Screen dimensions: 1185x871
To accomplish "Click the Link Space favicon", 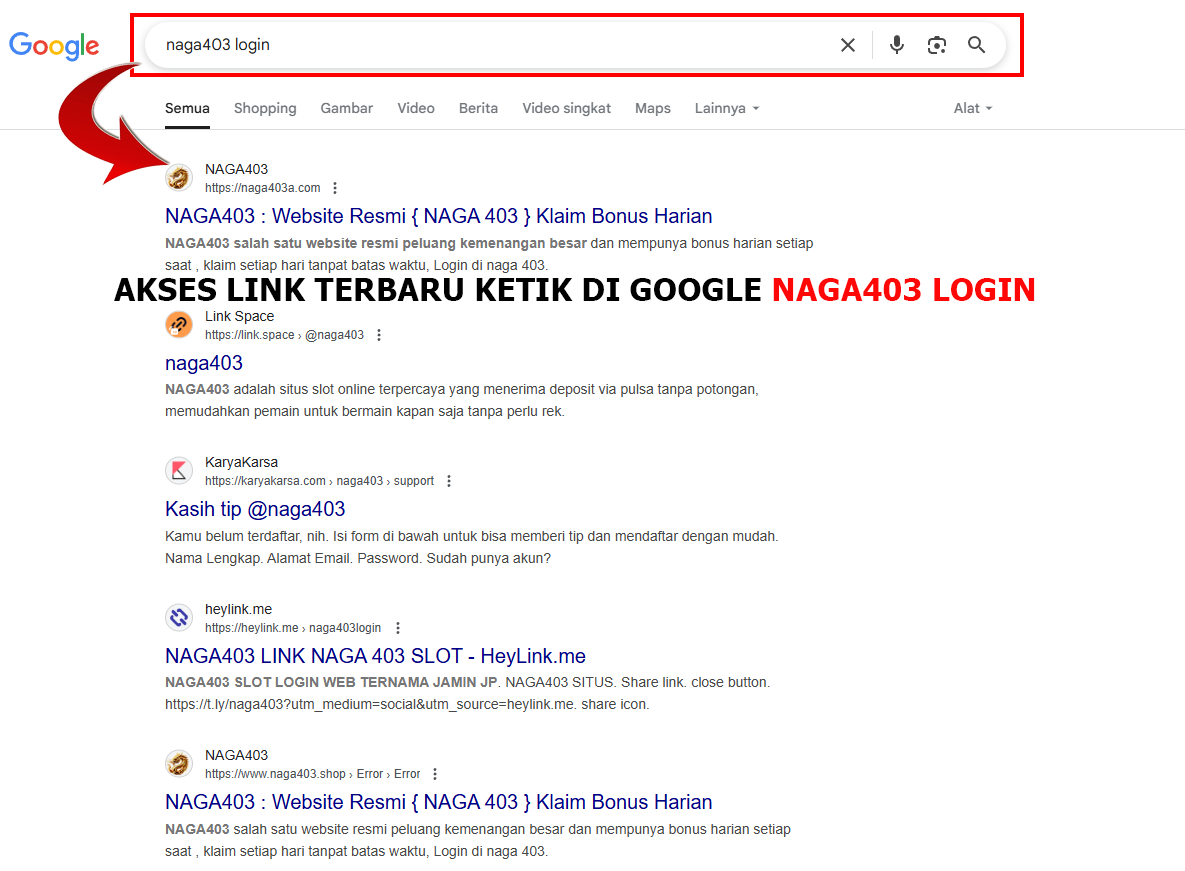I will (179, 325).
